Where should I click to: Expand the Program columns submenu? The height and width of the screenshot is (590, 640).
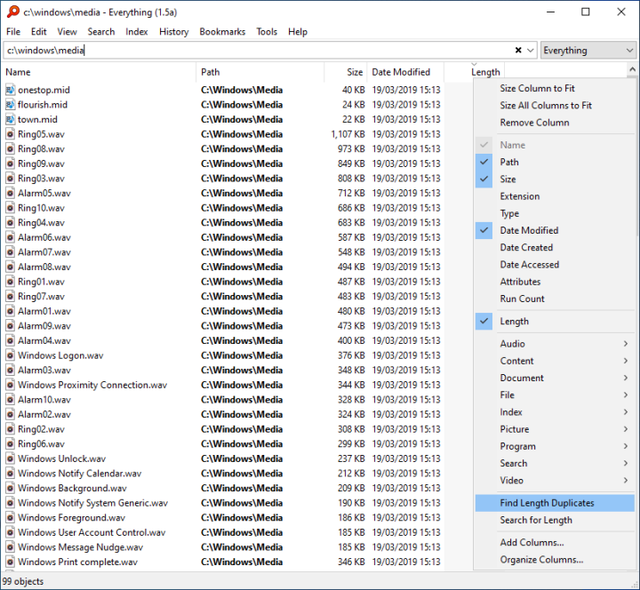pos(555,447)
